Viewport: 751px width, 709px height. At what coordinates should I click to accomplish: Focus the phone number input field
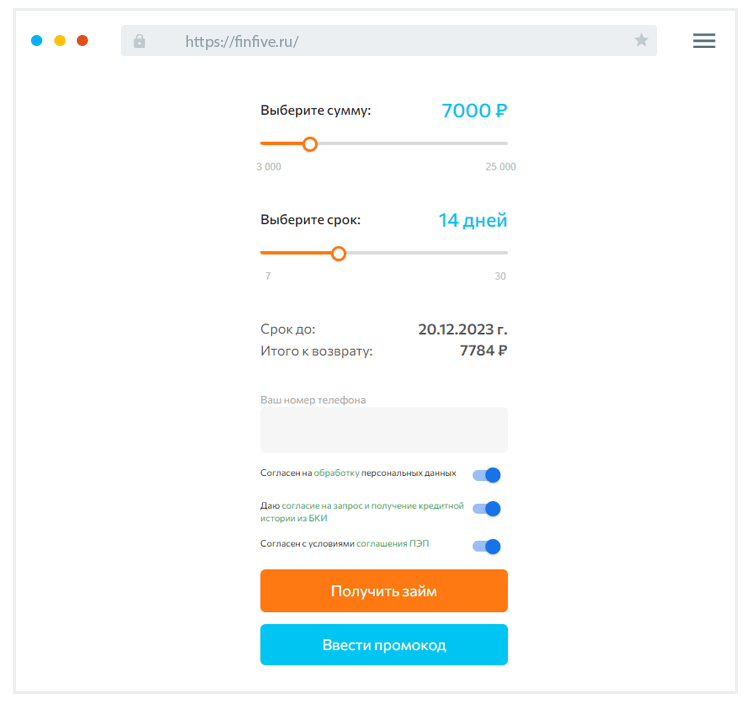384,431
